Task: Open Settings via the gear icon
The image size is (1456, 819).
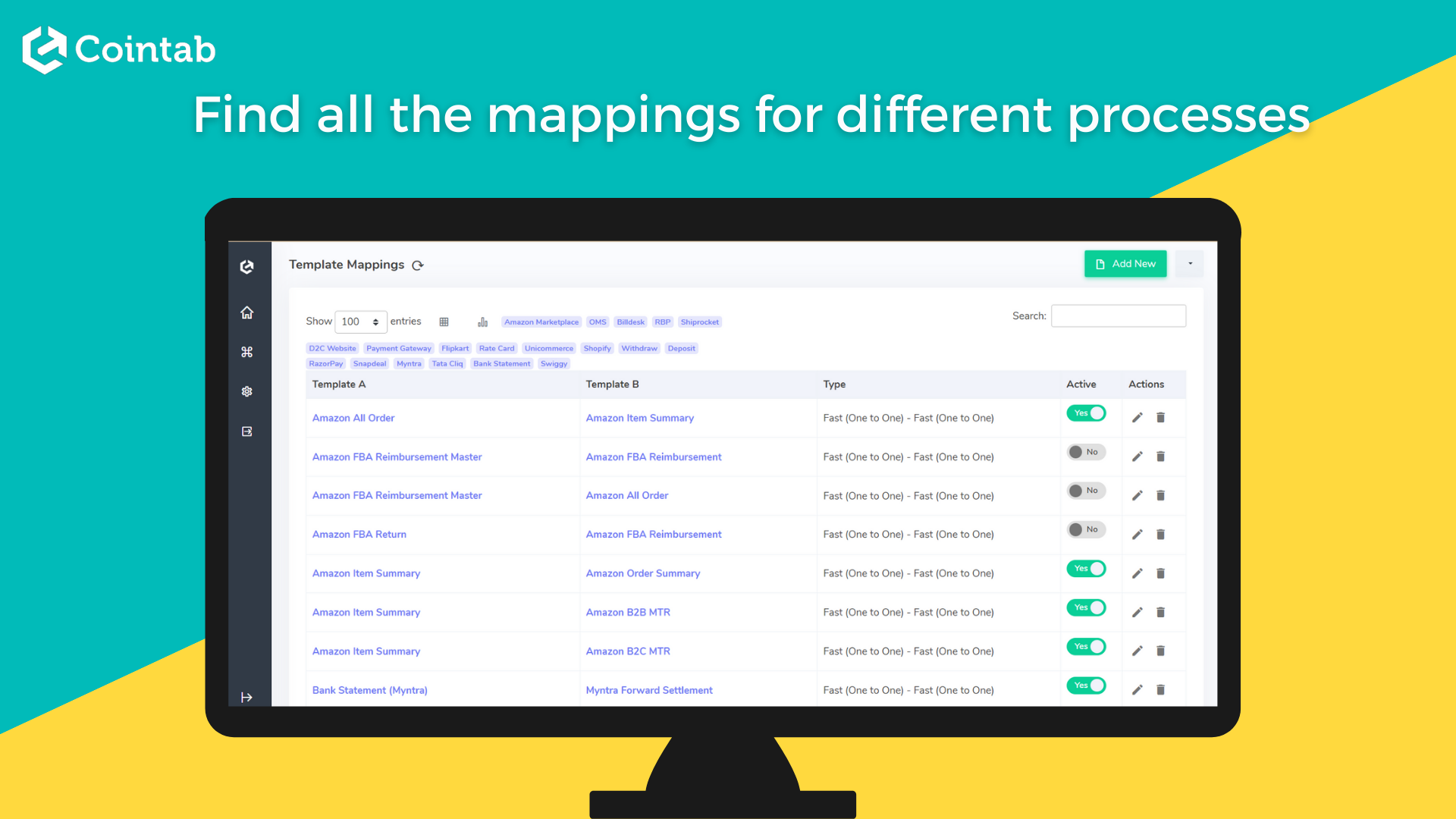Action: 247,391
